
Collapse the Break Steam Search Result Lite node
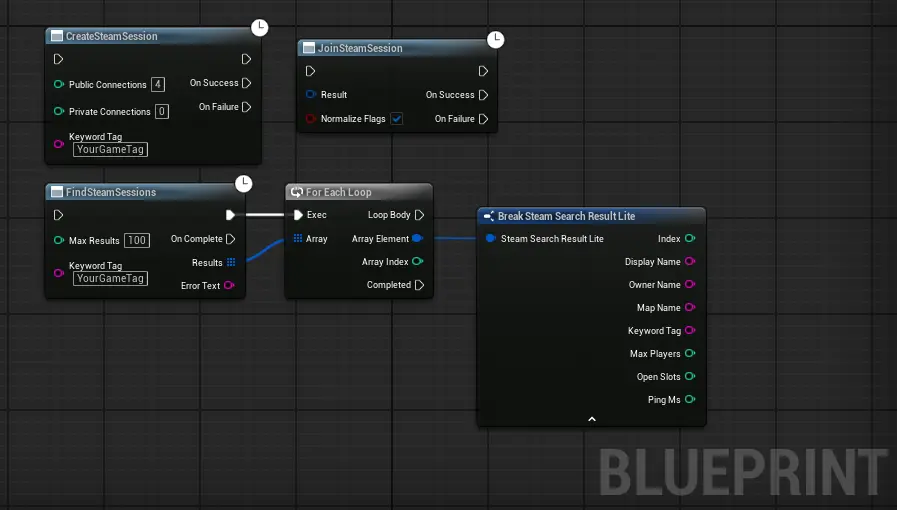591,419
